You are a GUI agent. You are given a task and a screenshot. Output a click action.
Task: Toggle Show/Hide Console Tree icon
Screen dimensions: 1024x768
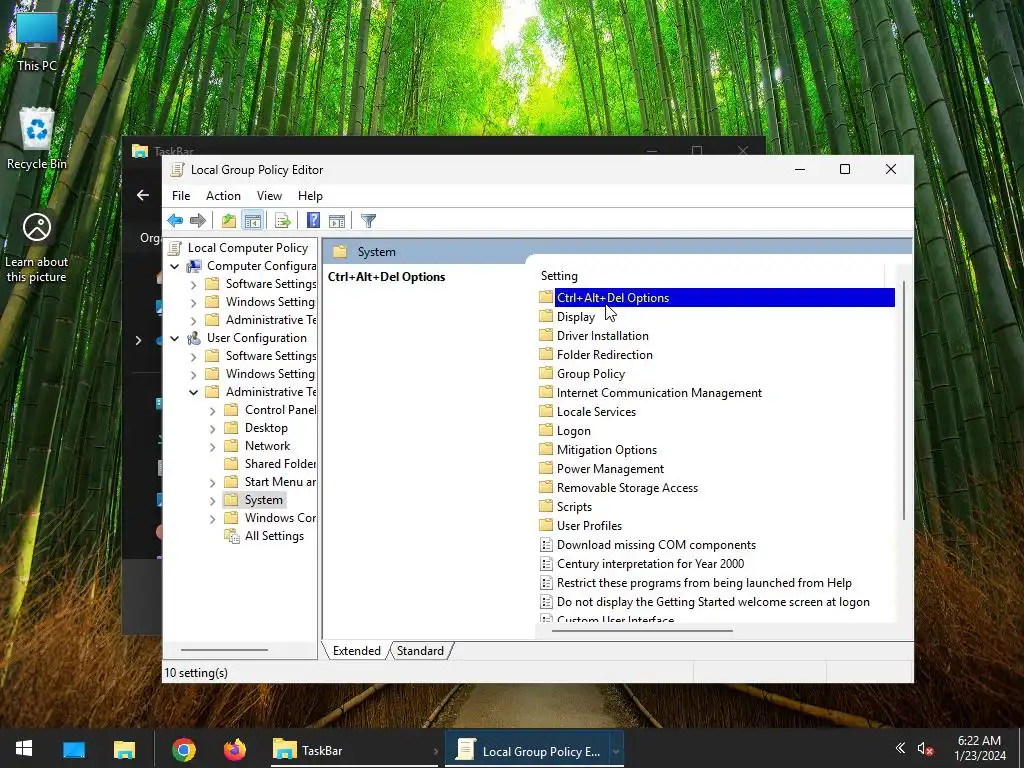[x=253, y=221]
